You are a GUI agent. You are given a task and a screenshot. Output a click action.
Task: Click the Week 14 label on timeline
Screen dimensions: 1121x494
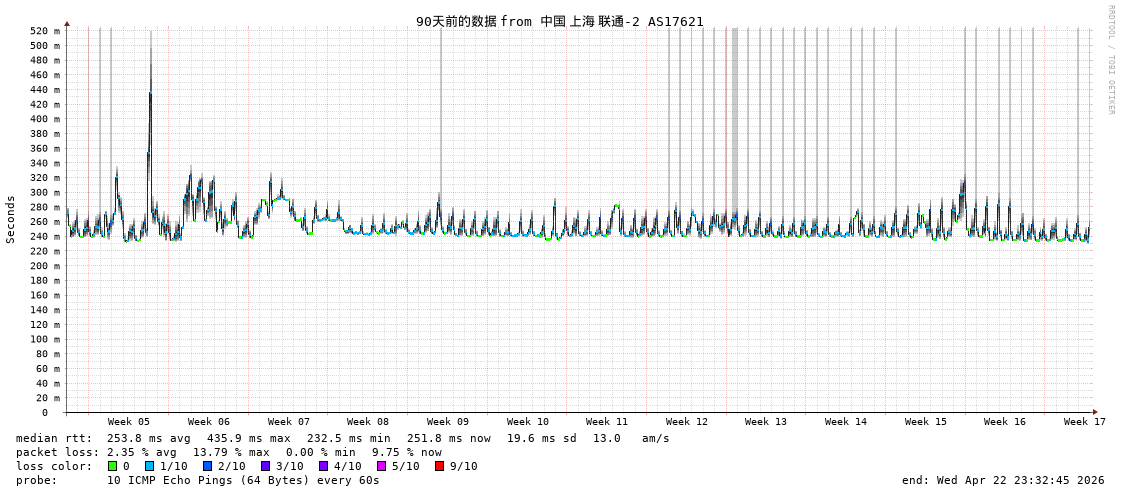pos(846,422)
